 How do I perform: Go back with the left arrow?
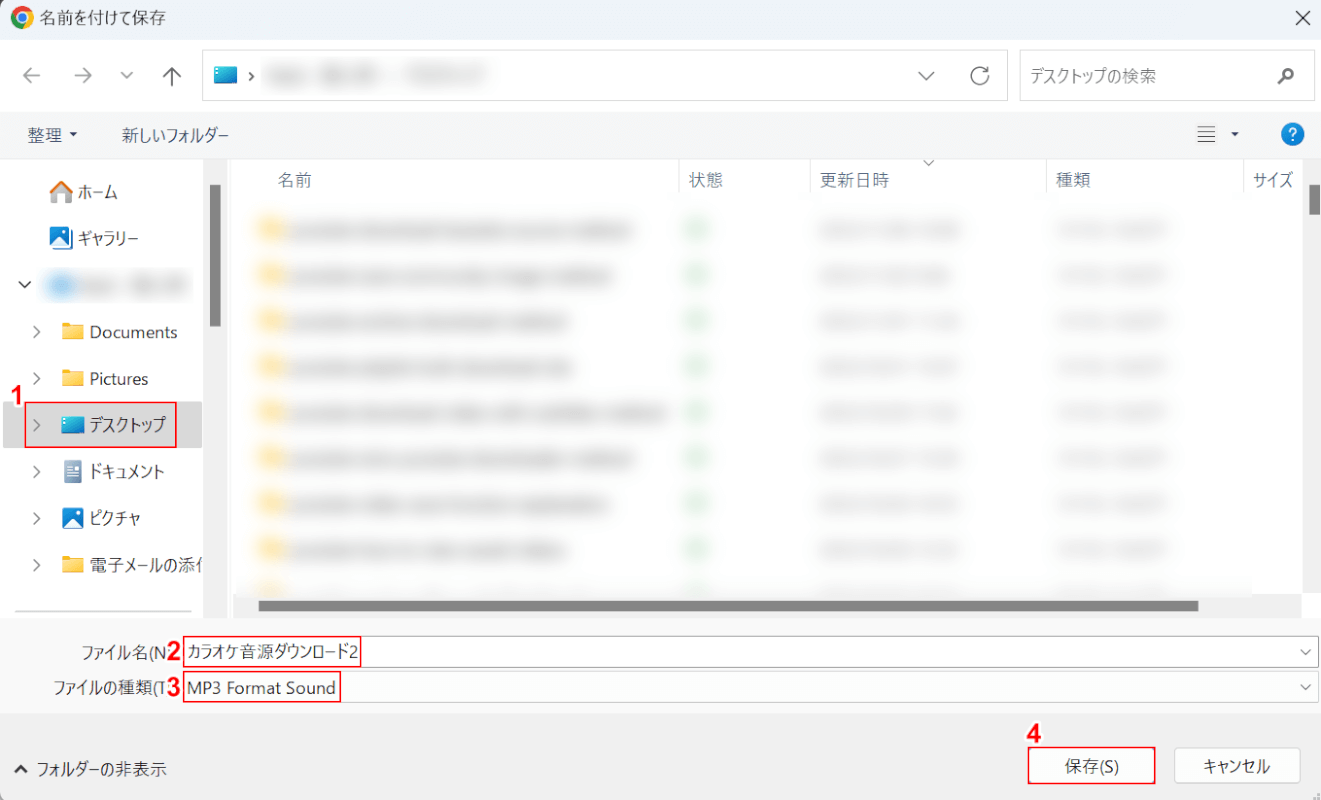click(32, 76)
